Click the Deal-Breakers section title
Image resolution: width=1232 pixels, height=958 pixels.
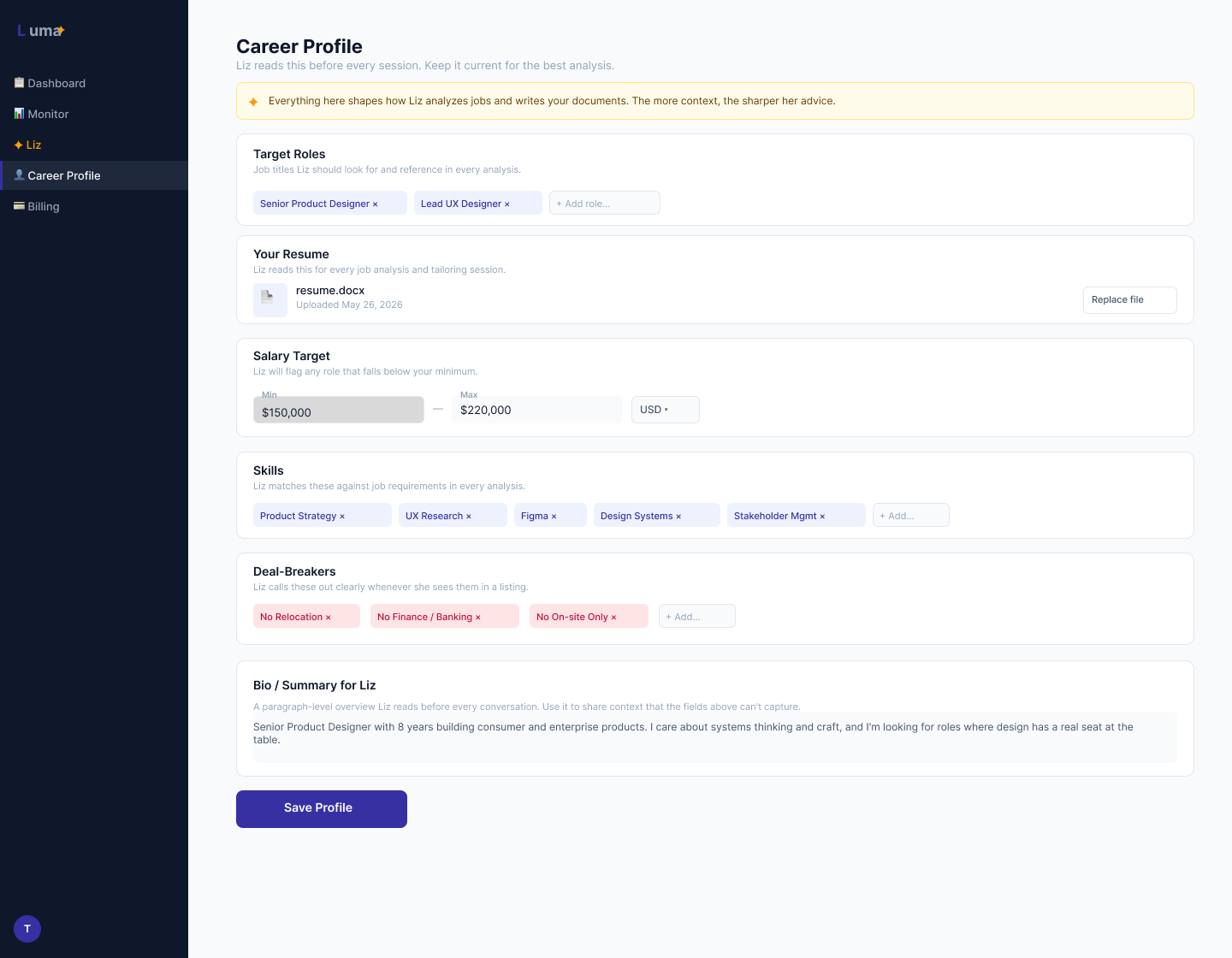(294, 572)
